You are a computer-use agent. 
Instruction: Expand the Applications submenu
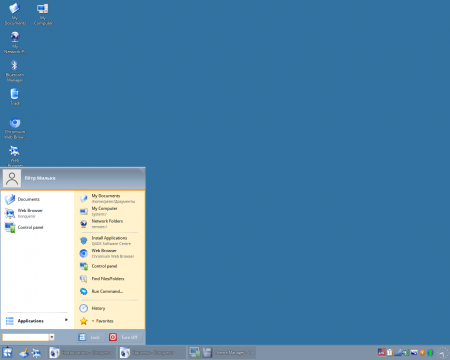pos(37,321)
